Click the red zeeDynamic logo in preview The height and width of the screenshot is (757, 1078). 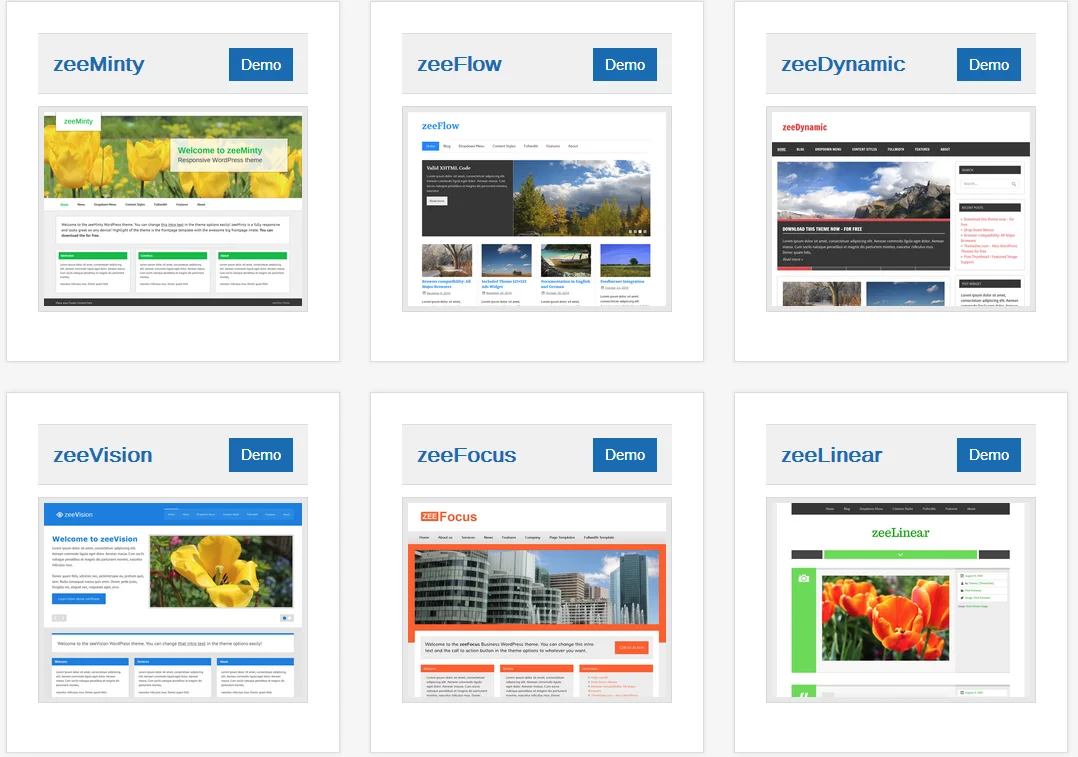pos(804,127)
